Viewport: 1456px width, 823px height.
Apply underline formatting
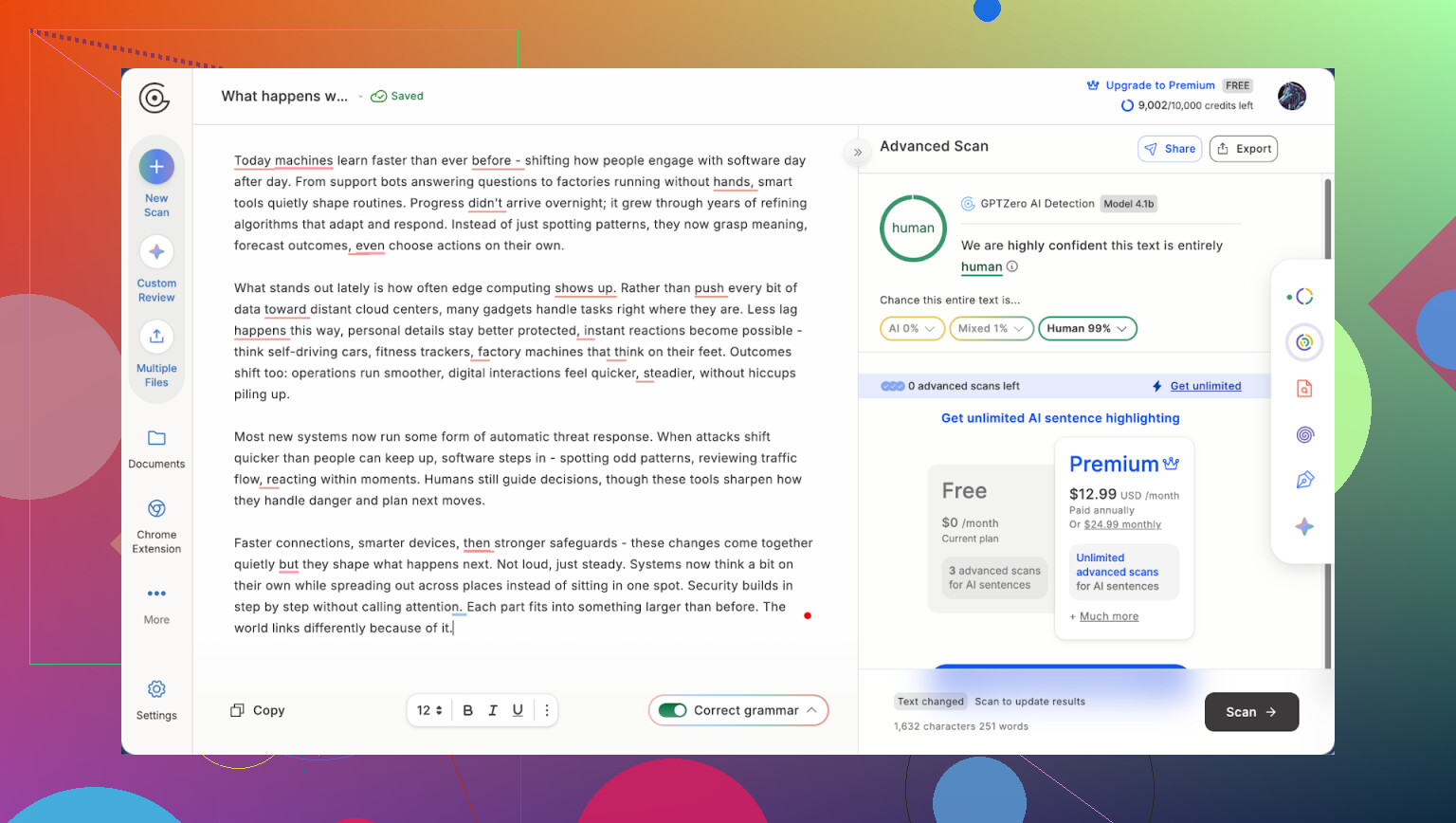click(518, 710)
